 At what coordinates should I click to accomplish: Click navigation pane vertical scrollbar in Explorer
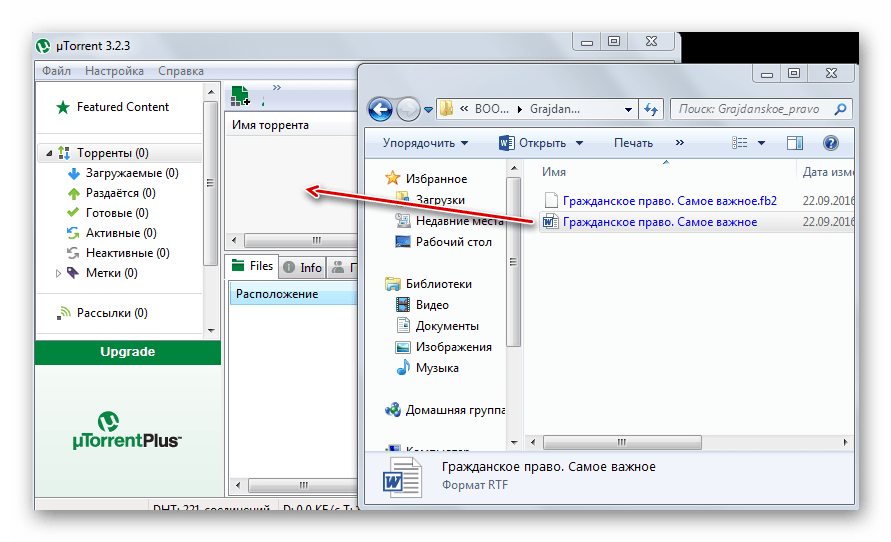tap(514, 261)
